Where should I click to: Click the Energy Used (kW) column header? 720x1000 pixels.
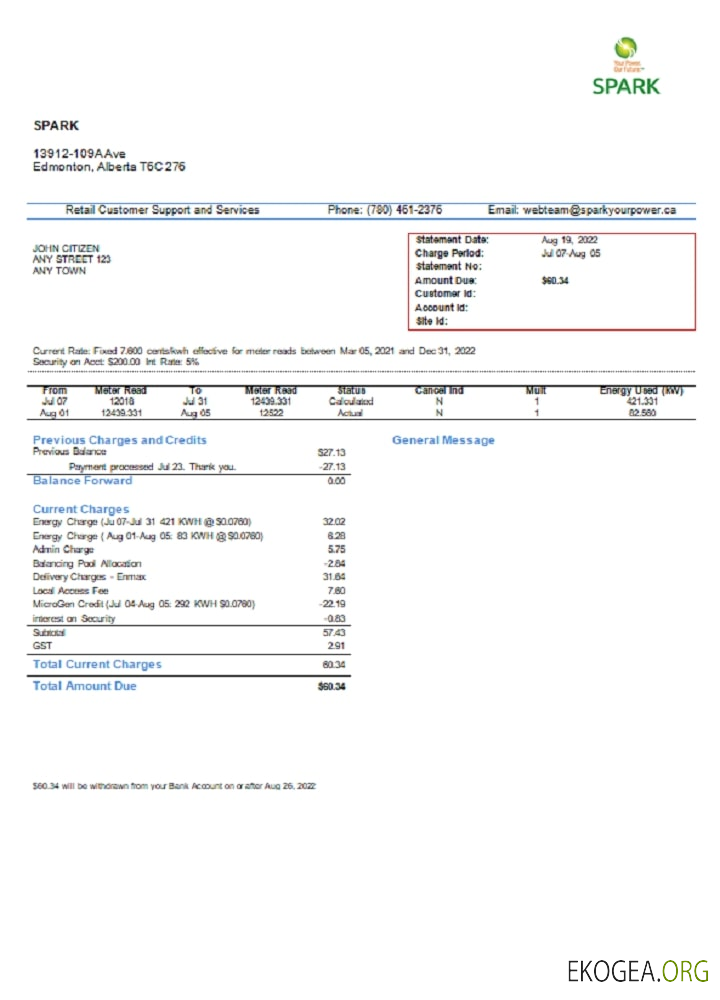641,390
